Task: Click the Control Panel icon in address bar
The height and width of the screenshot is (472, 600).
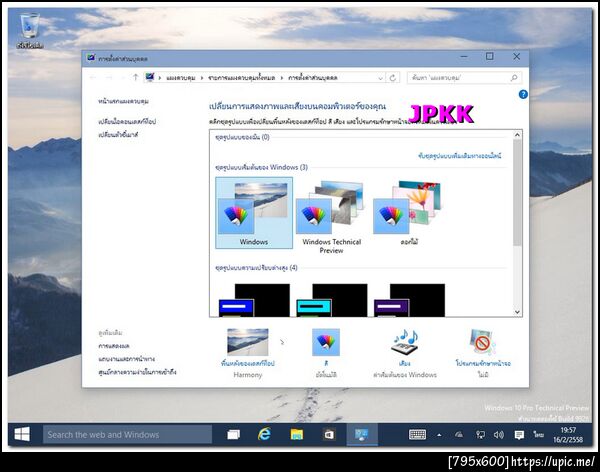Action: (150, 77)
